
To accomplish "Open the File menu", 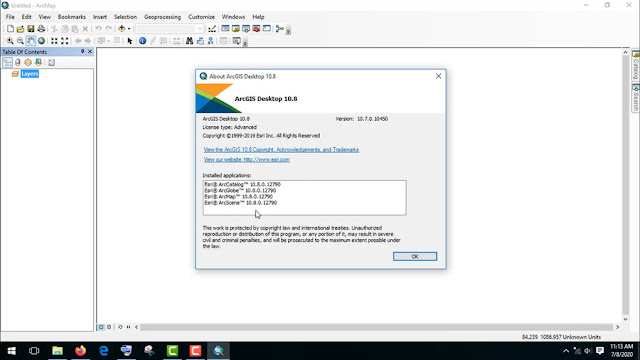I will coord(10,17).
